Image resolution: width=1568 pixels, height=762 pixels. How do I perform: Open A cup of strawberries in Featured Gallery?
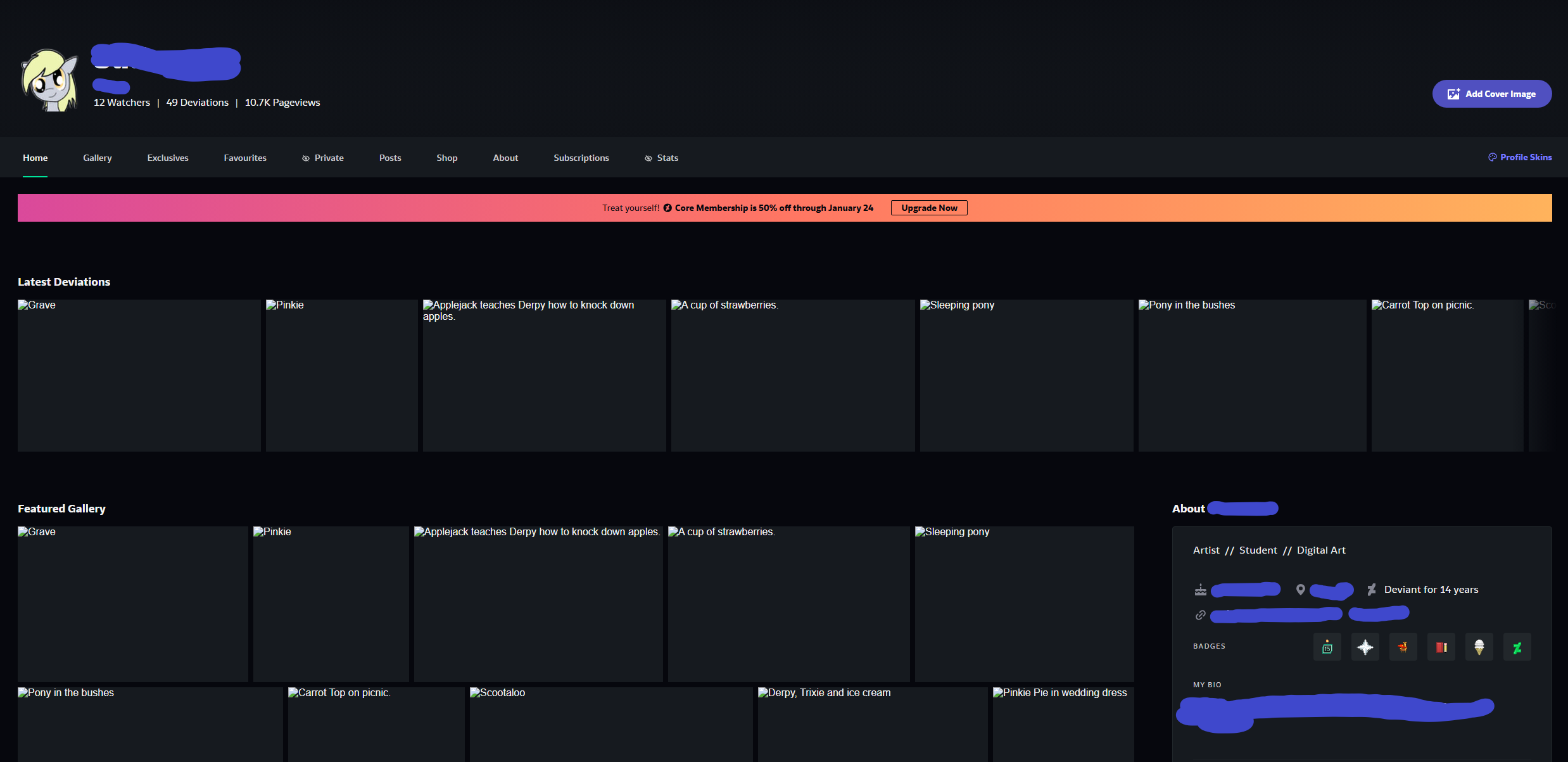pyautogui.click(x=789, y=604)
